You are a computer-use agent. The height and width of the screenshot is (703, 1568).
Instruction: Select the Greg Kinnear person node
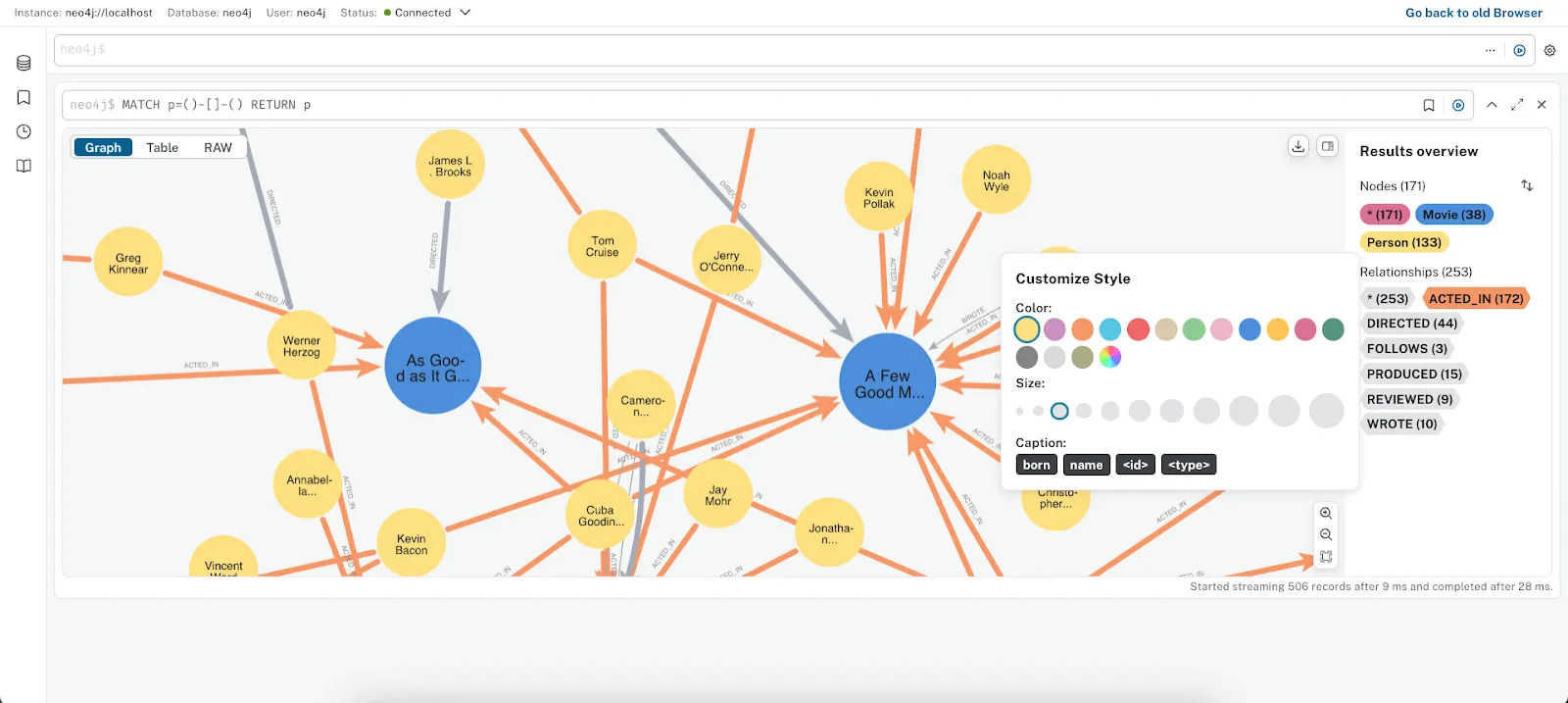[128, 262]
